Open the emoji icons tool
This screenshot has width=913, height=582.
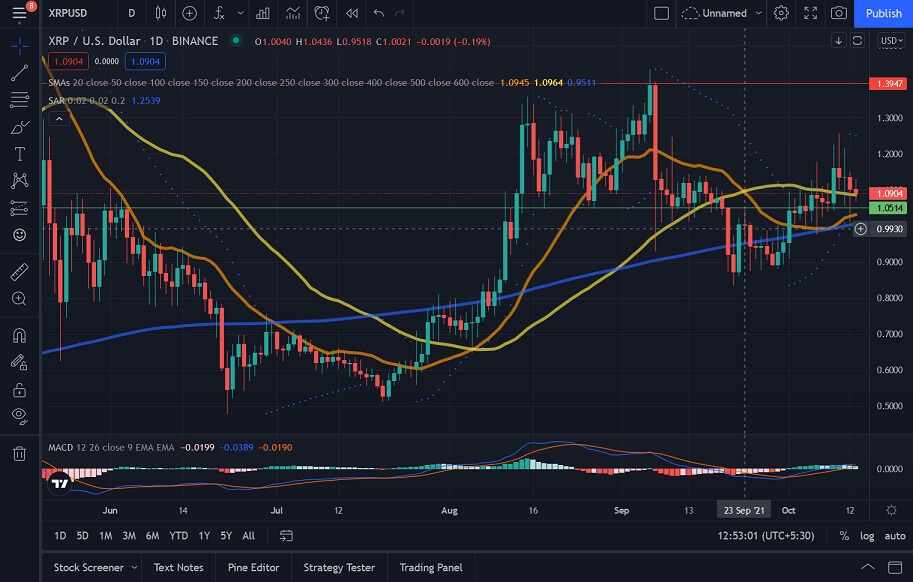[19, 235]
